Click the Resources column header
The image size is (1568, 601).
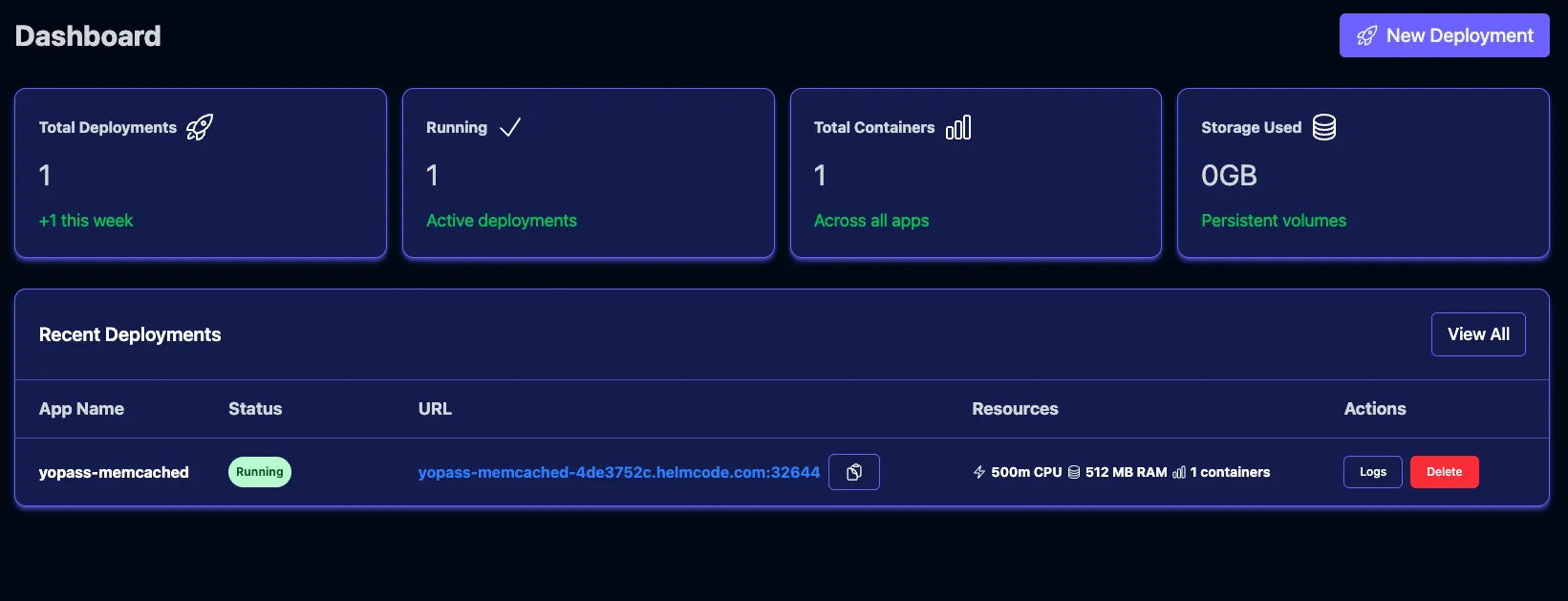click(1015, 409)
